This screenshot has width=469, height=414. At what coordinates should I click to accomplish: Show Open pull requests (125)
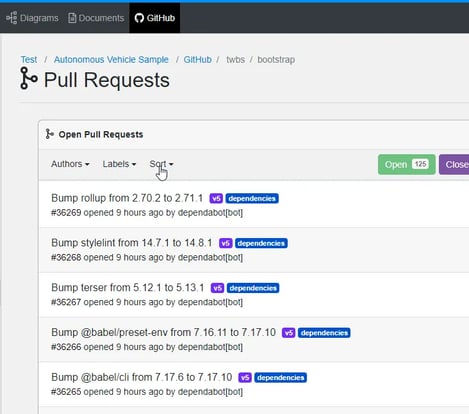pos(407,164)
